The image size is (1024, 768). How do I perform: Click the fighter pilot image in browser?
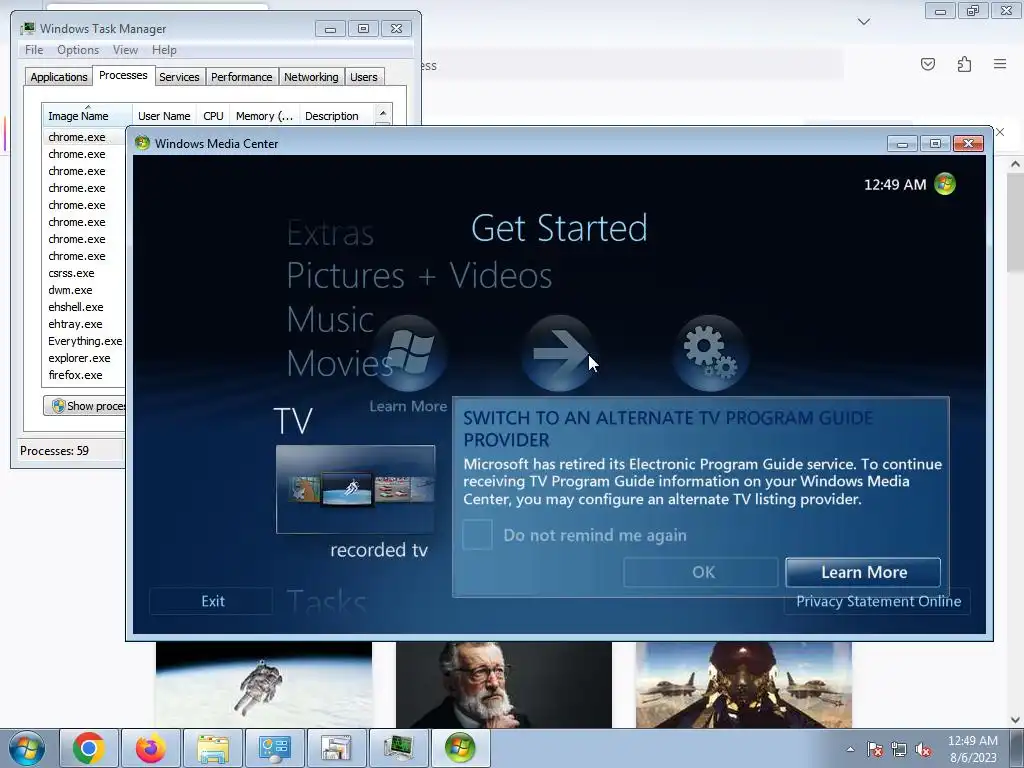tap(744, 685)
